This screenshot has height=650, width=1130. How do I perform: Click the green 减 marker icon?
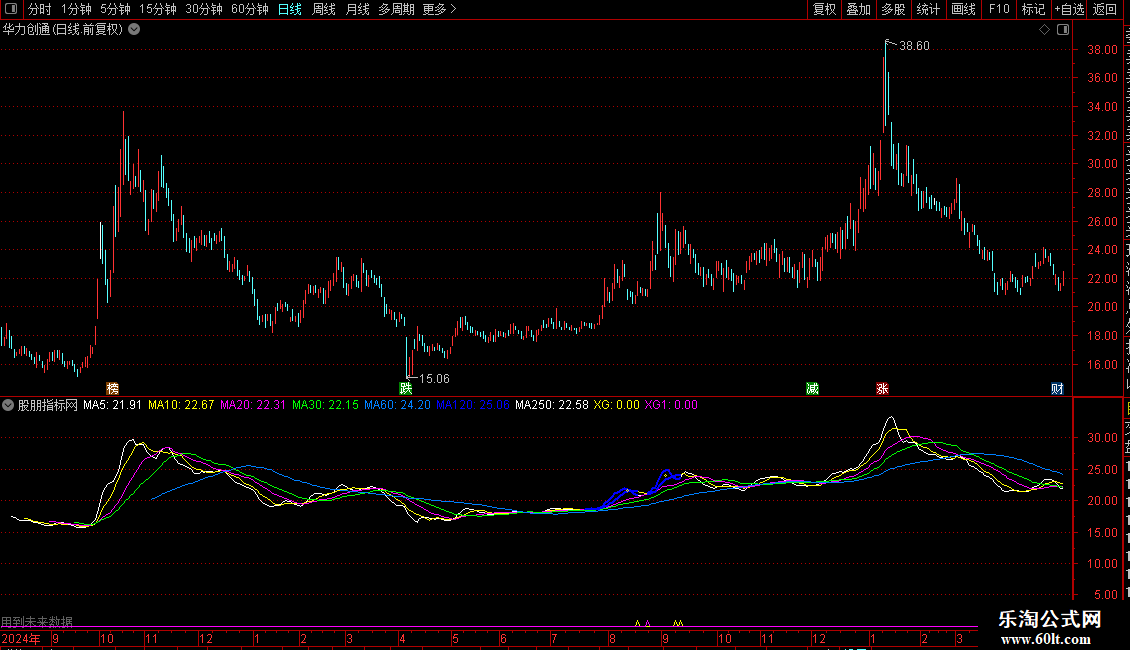point(812,388)
